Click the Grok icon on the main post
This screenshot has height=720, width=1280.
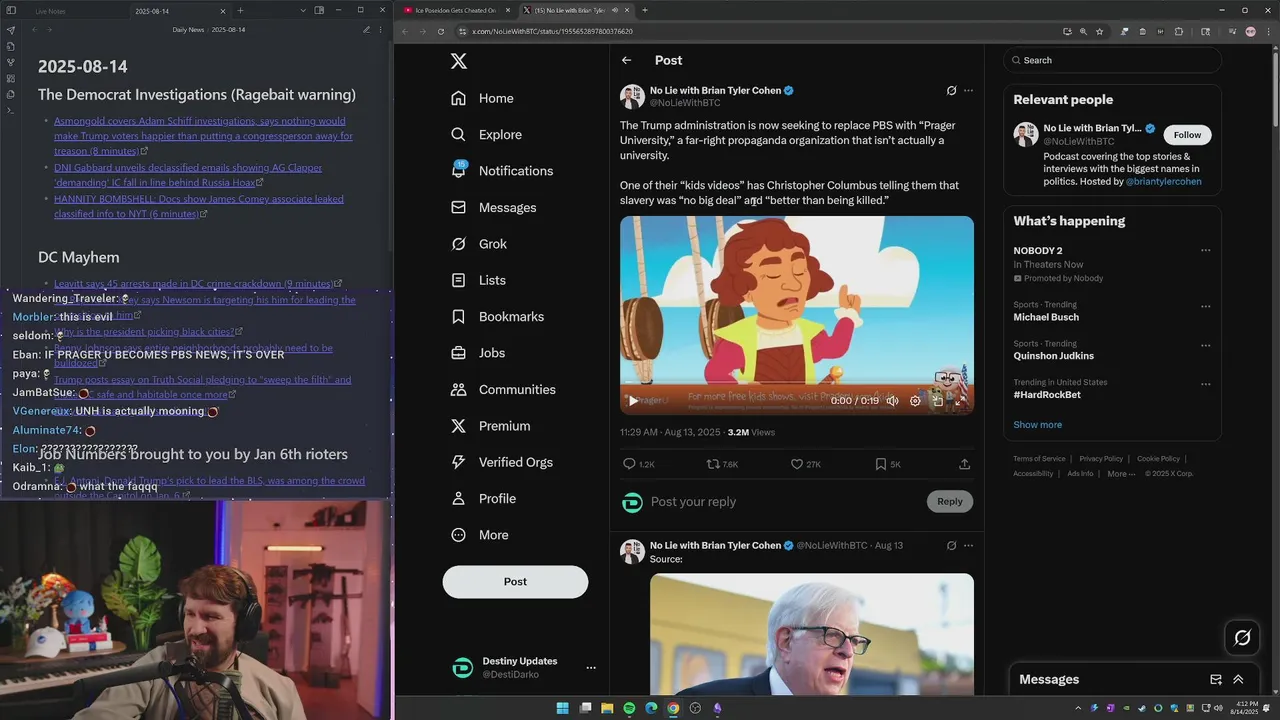951,91
